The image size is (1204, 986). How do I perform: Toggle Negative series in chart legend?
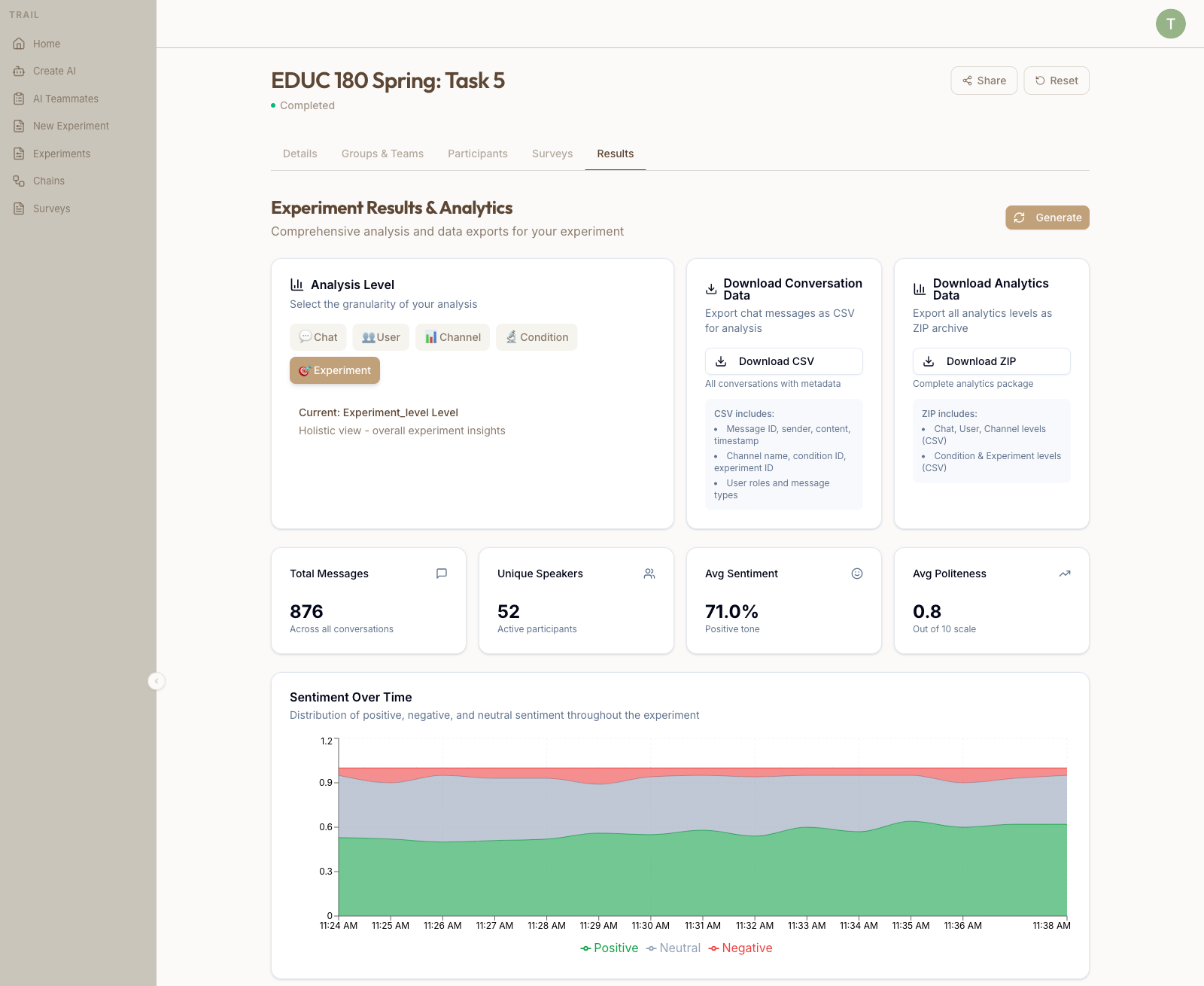click(x=740, y=948)
